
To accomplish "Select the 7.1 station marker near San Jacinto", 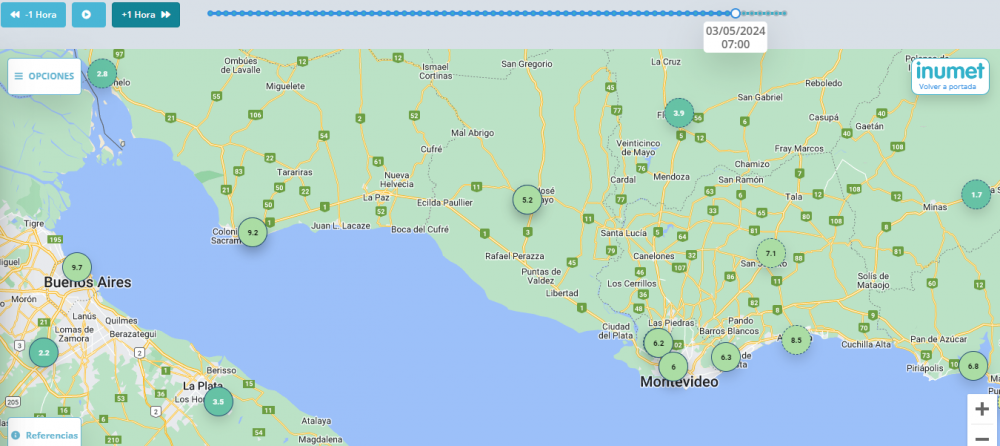I will (x=771, y=254).
